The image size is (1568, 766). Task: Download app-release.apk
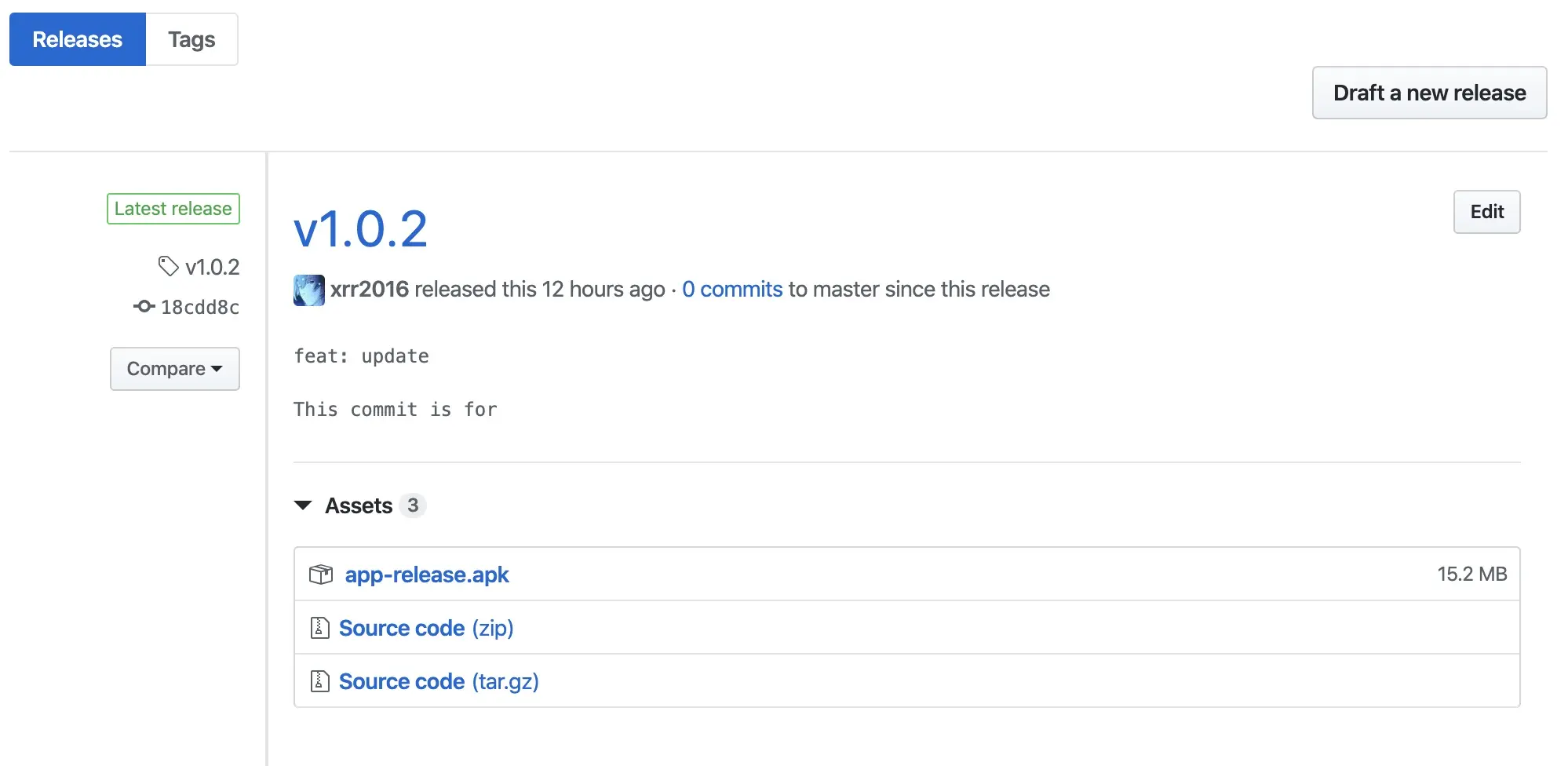(x=427, y=574)
